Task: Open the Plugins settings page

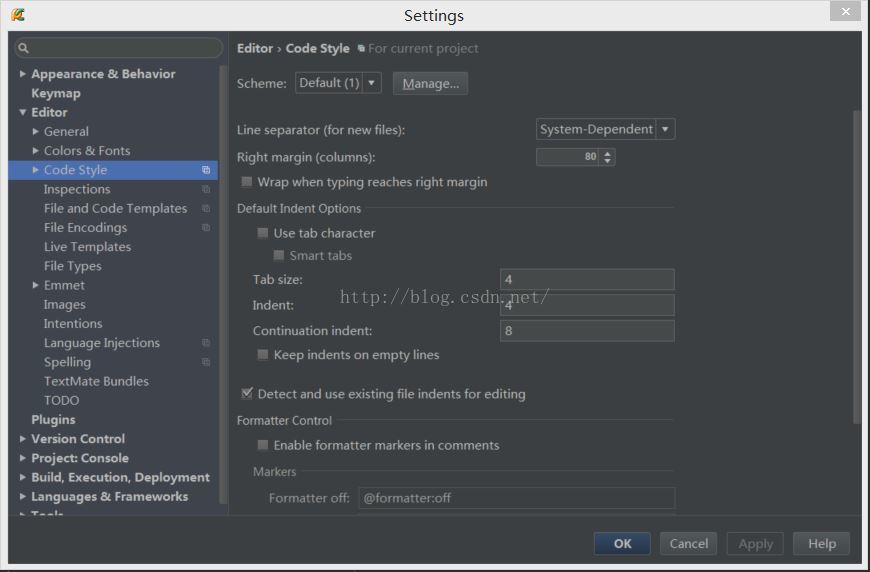Action: 53,420
